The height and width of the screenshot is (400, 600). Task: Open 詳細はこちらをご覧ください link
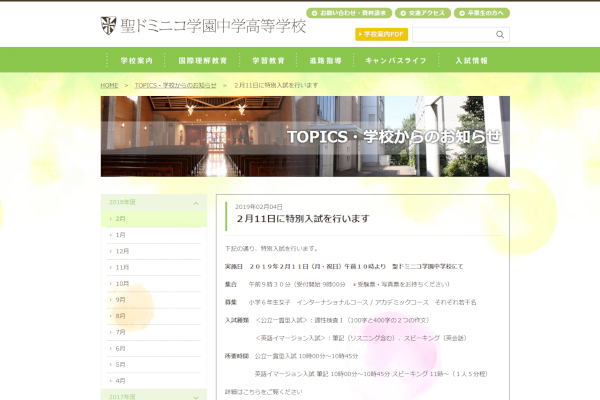click(x=264, y=392)
